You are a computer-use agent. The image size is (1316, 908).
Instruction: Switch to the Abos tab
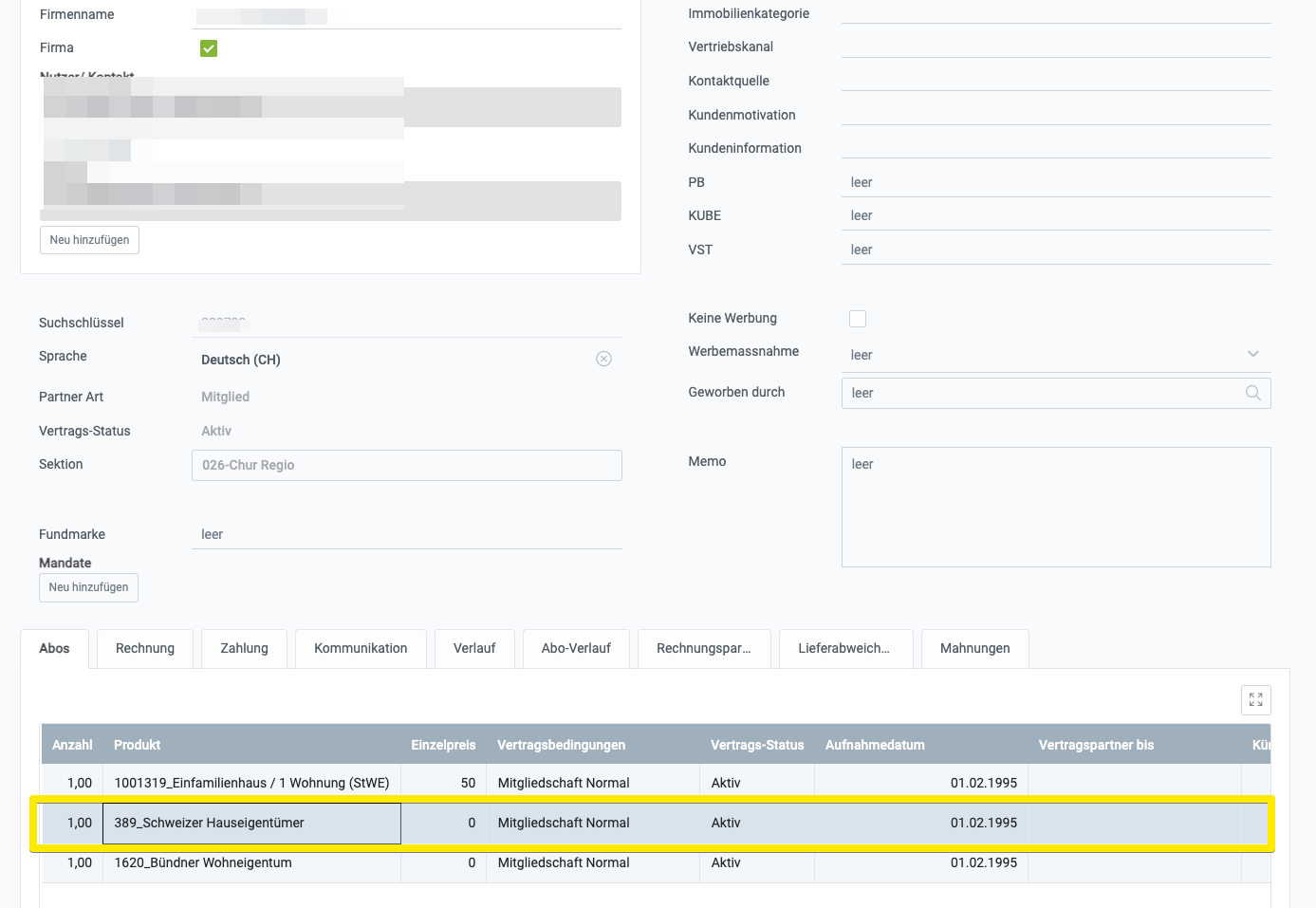[x=54, y=649]
